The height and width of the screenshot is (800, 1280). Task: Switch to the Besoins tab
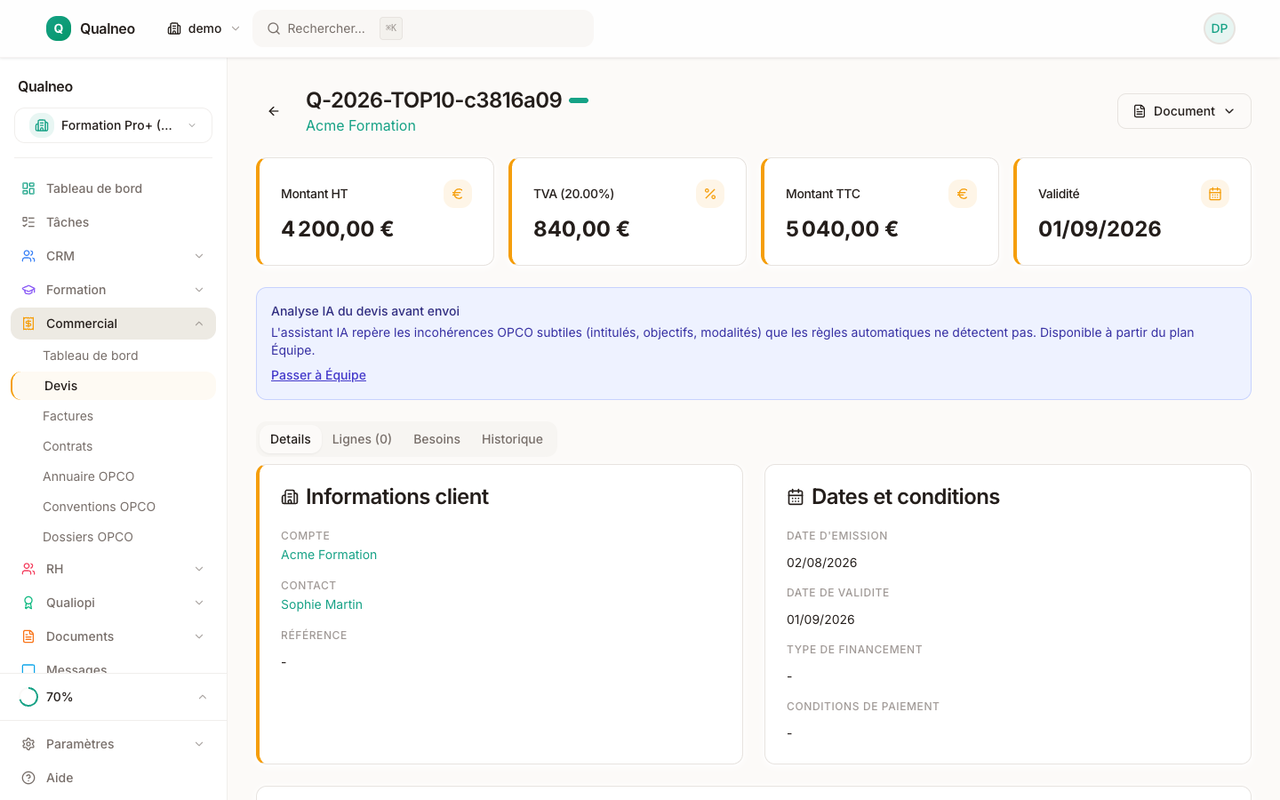(x=437, y=439)
